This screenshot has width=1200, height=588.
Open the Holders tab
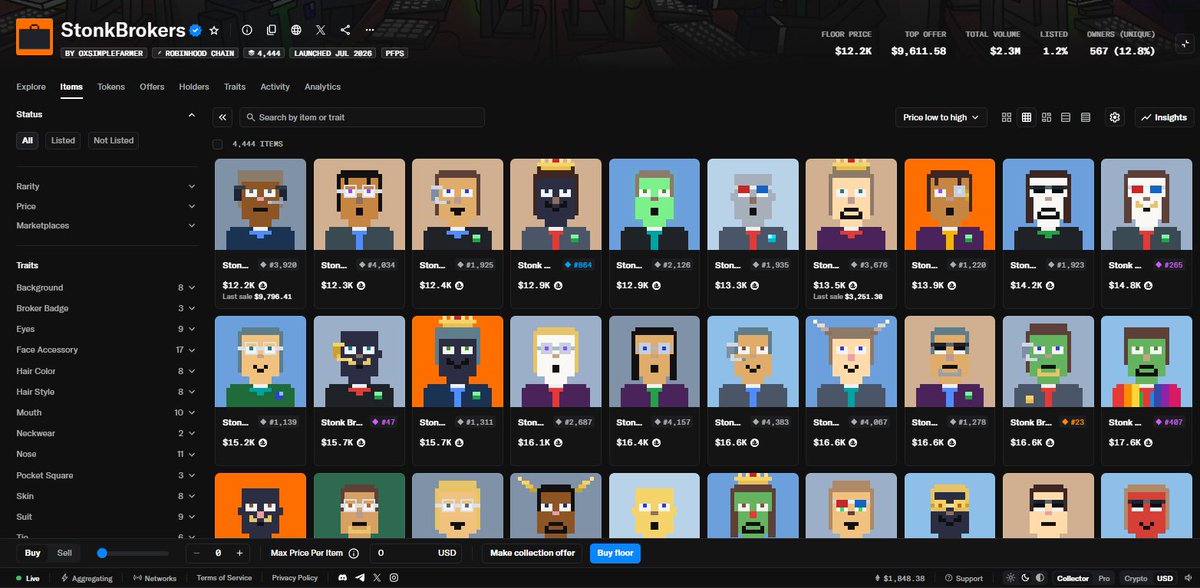[194, 87]
